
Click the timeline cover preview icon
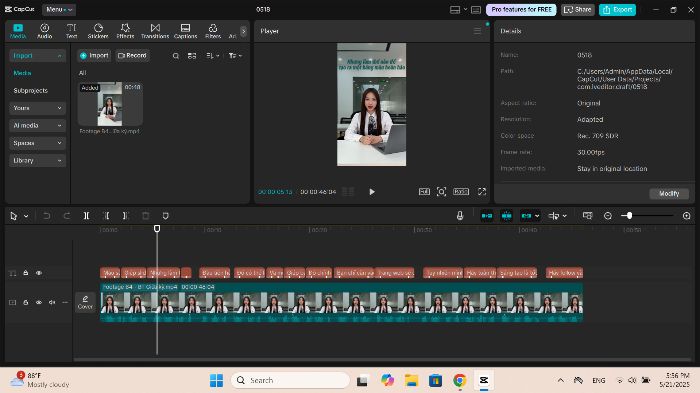coord(588,216)
